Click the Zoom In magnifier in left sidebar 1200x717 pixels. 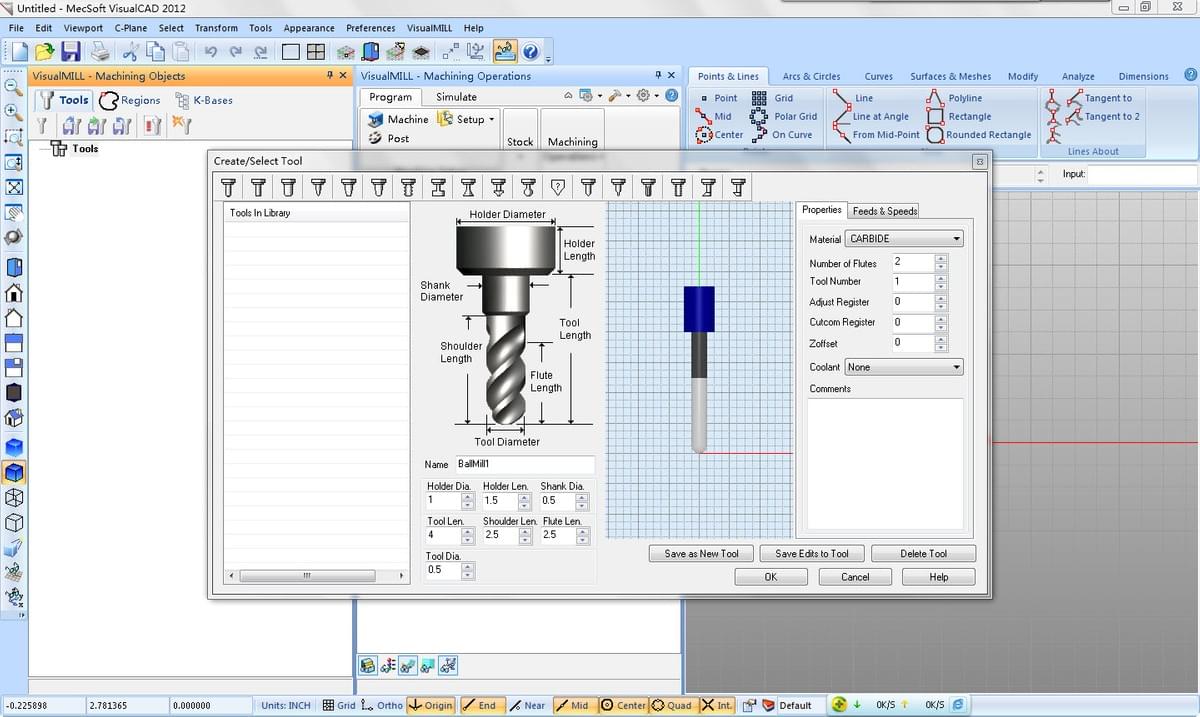coord(14,112)
